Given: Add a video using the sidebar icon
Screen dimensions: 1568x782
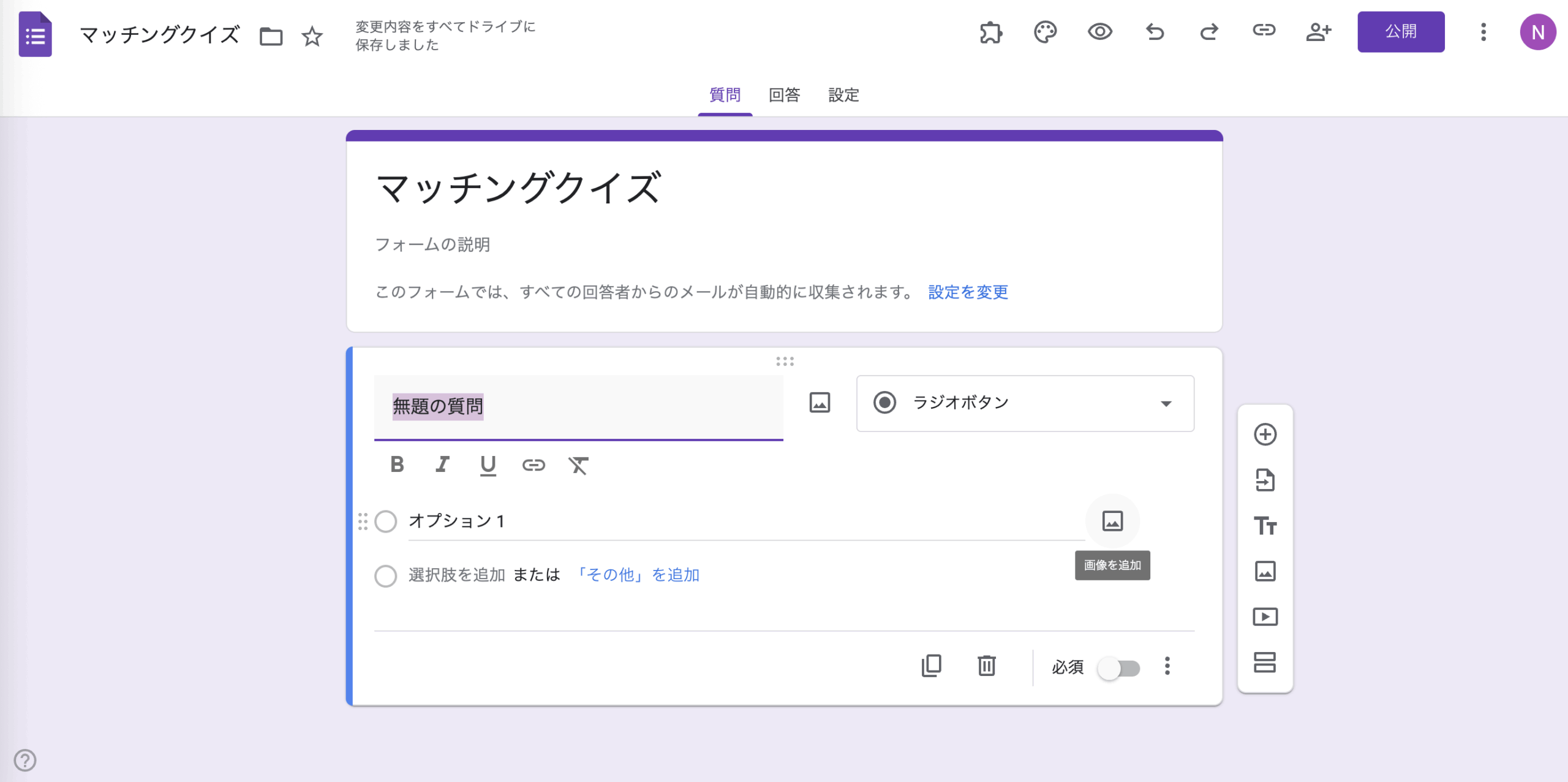Looking at the screenshot, I should pos(1265,617).
